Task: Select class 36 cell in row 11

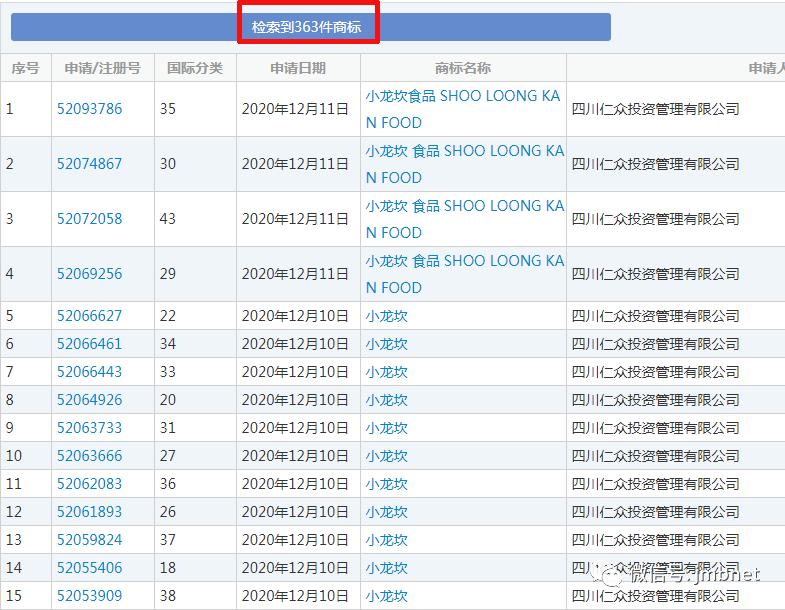Action: [195, 484]
